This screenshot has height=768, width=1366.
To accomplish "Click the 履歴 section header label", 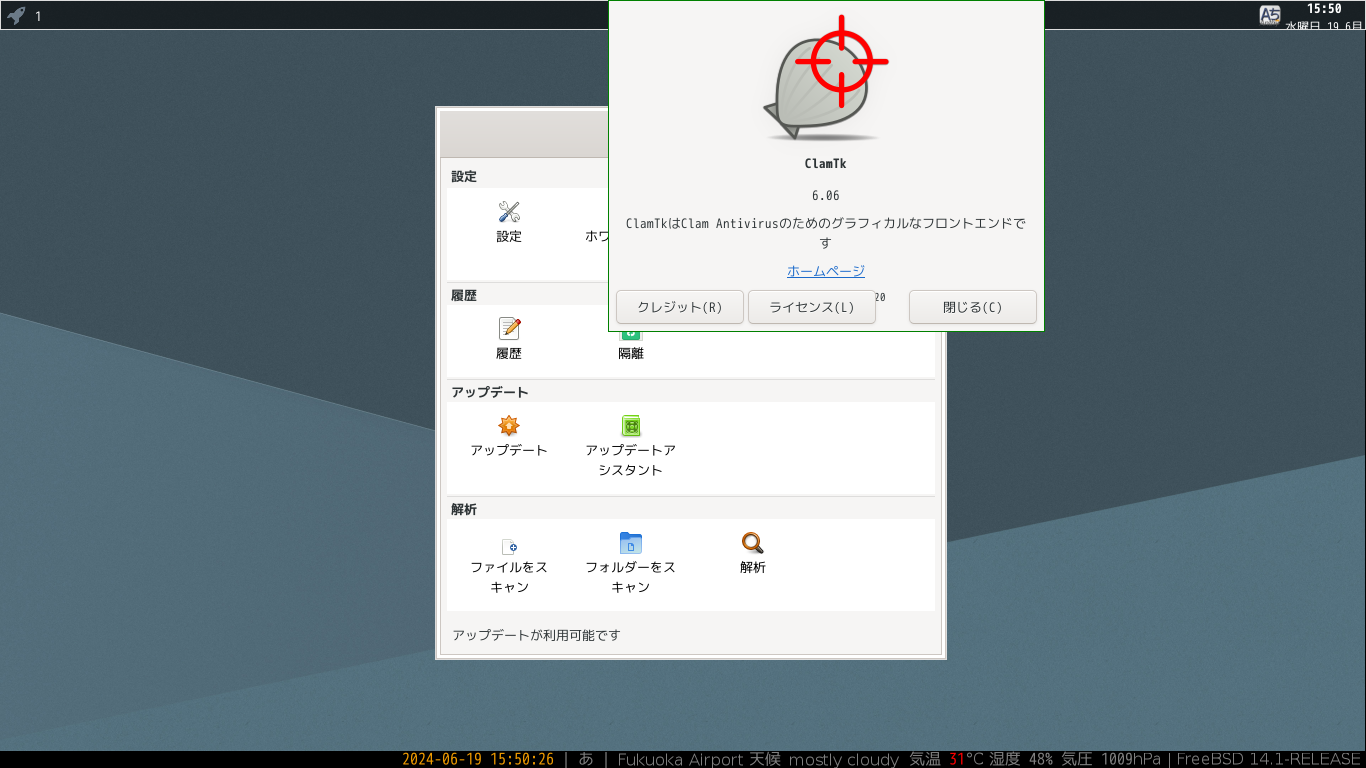I will pyautogui.click(x=464, y=296).
